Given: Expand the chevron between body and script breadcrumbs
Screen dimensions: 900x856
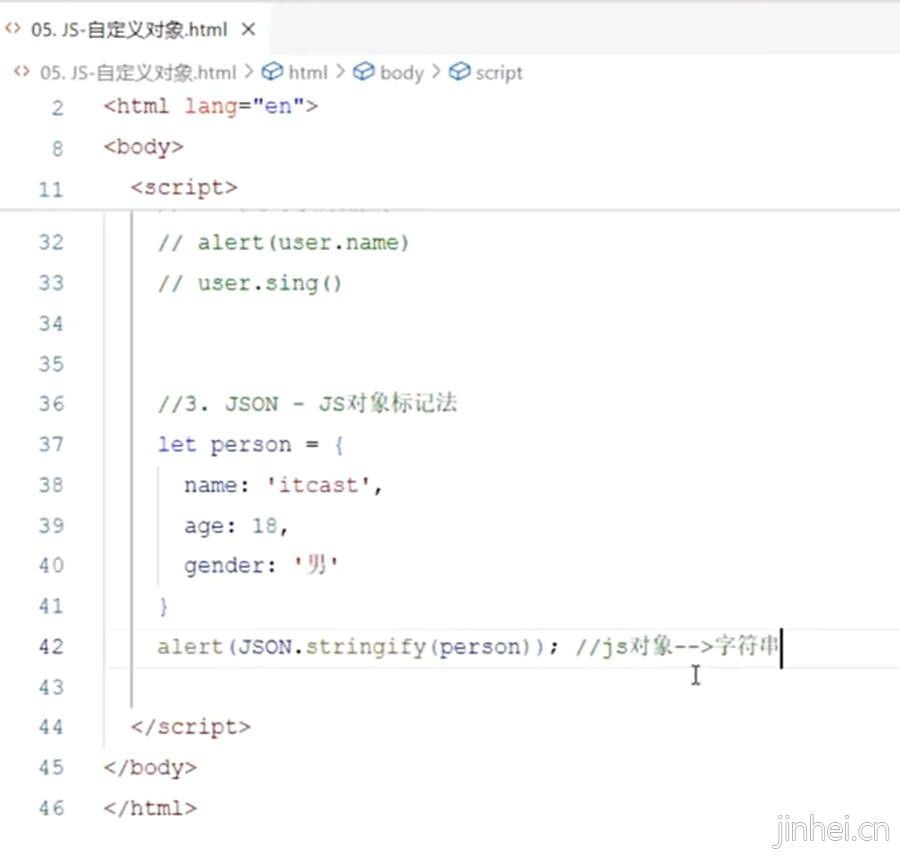Looking at the screenshot, I should (436, 72).
